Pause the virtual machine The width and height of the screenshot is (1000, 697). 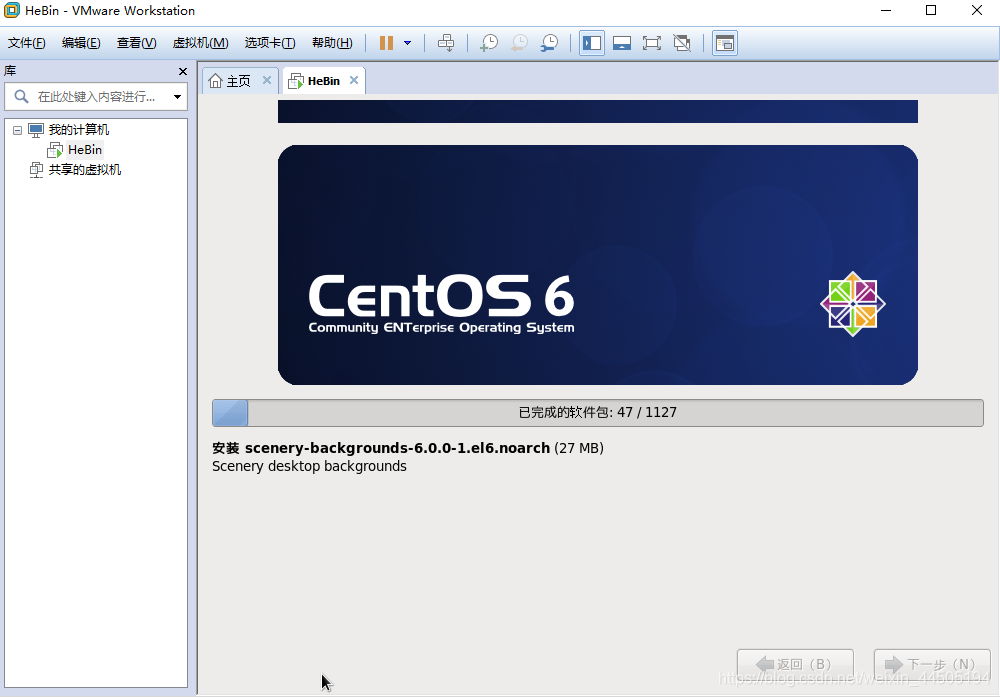386,43
